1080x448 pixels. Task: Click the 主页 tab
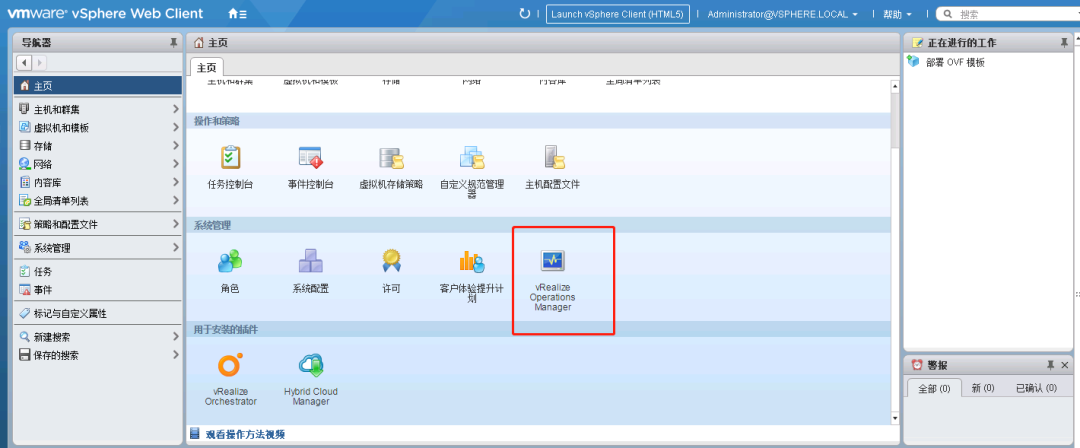tap(207, 68)
